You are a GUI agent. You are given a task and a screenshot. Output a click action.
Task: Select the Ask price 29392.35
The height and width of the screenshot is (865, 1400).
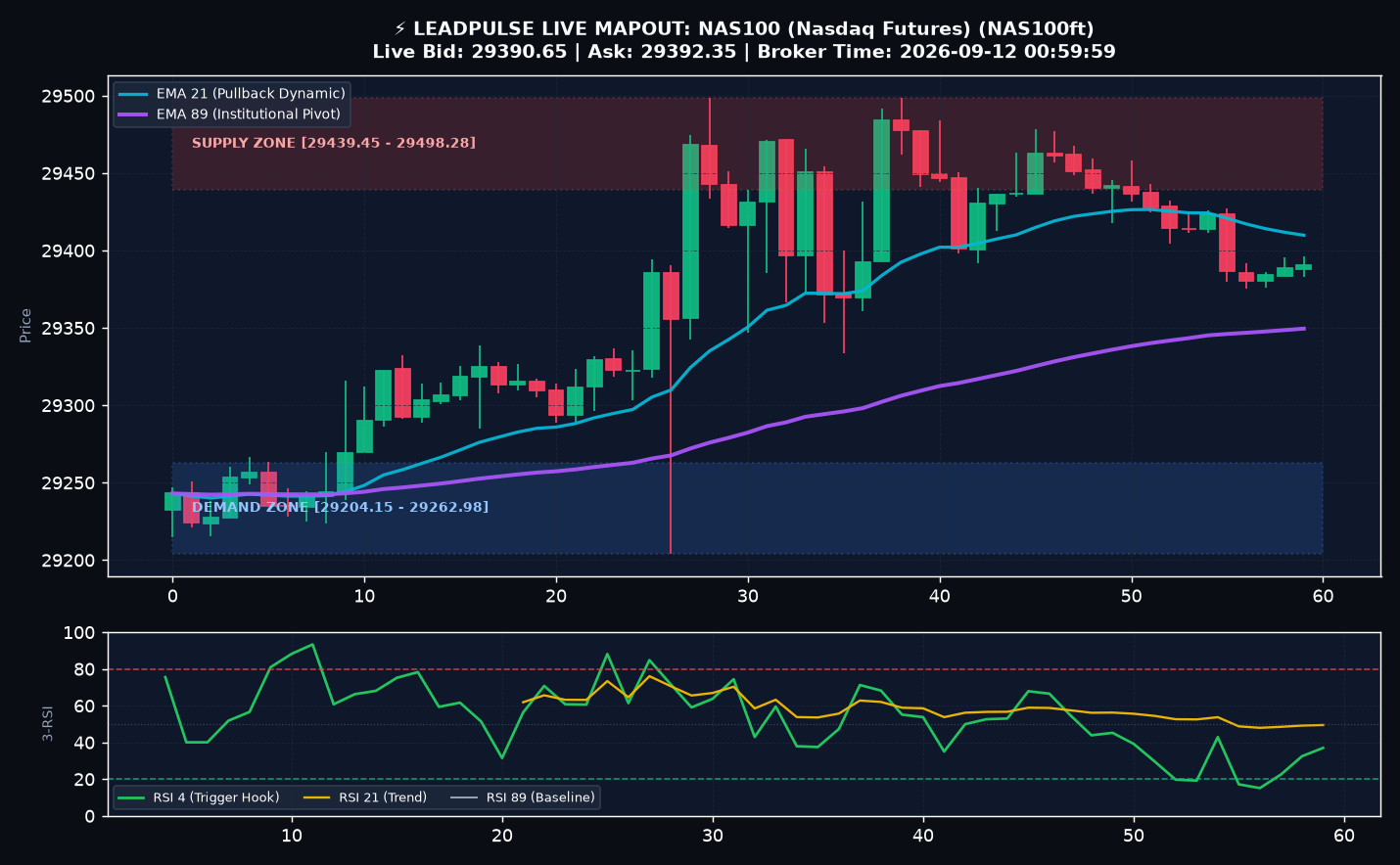pyautogui.click(x=688, y=52)
